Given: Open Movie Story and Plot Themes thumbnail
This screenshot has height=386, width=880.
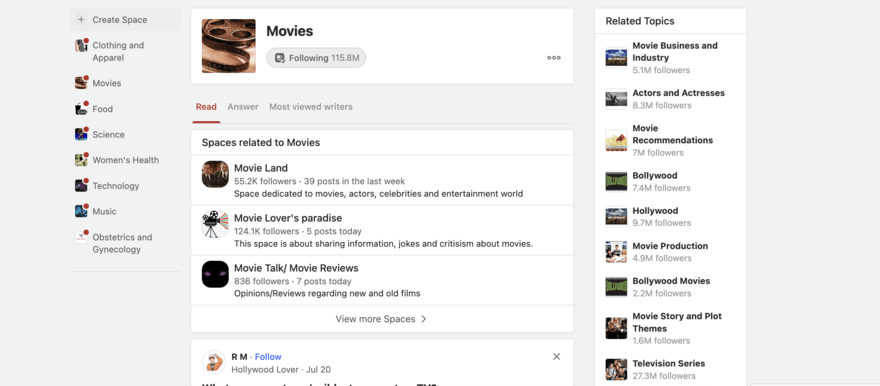Looking at the screenshot, I should pos(616,328).
